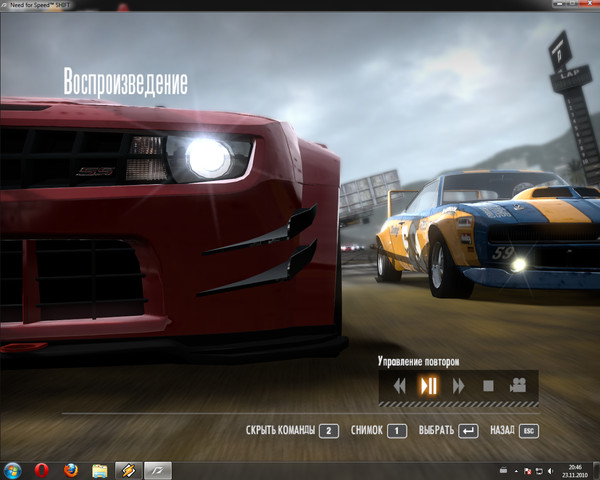Viewport: 600px width, 480px height.
Task: Click the Скрыть команды label
Action: pos(280,430)
